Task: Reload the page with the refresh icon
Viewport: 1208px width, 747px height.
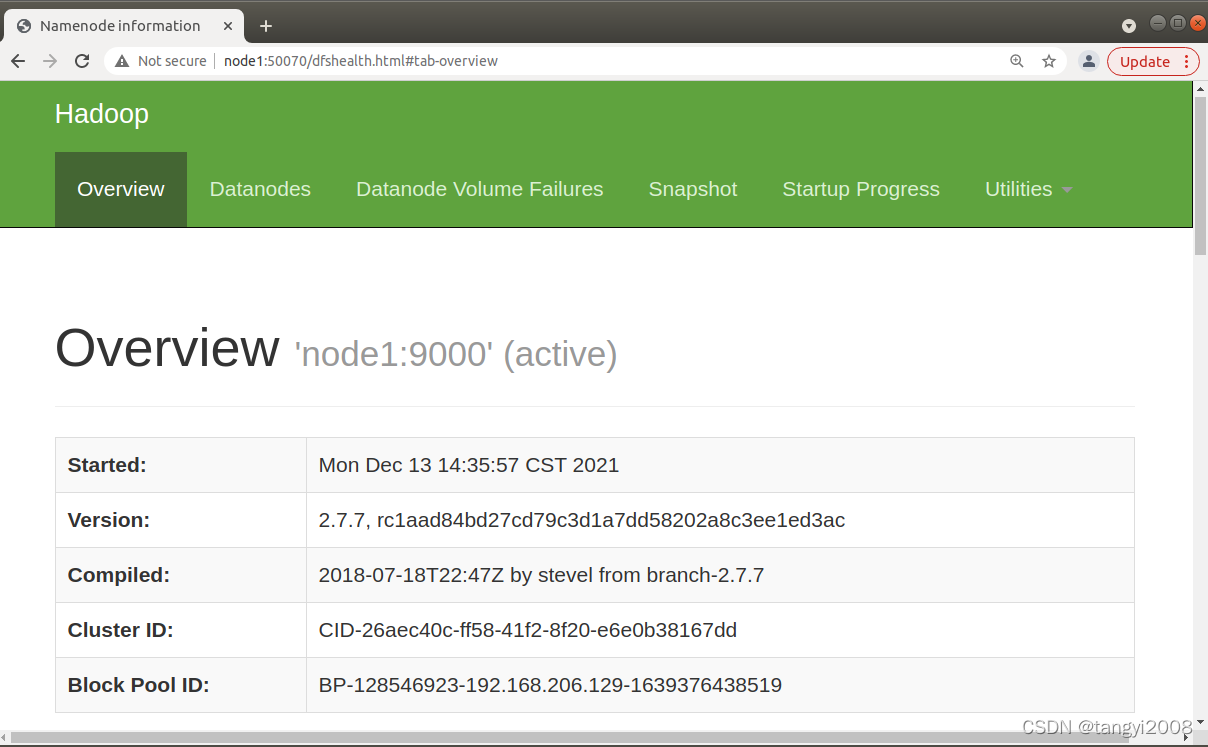Action: 83,61
